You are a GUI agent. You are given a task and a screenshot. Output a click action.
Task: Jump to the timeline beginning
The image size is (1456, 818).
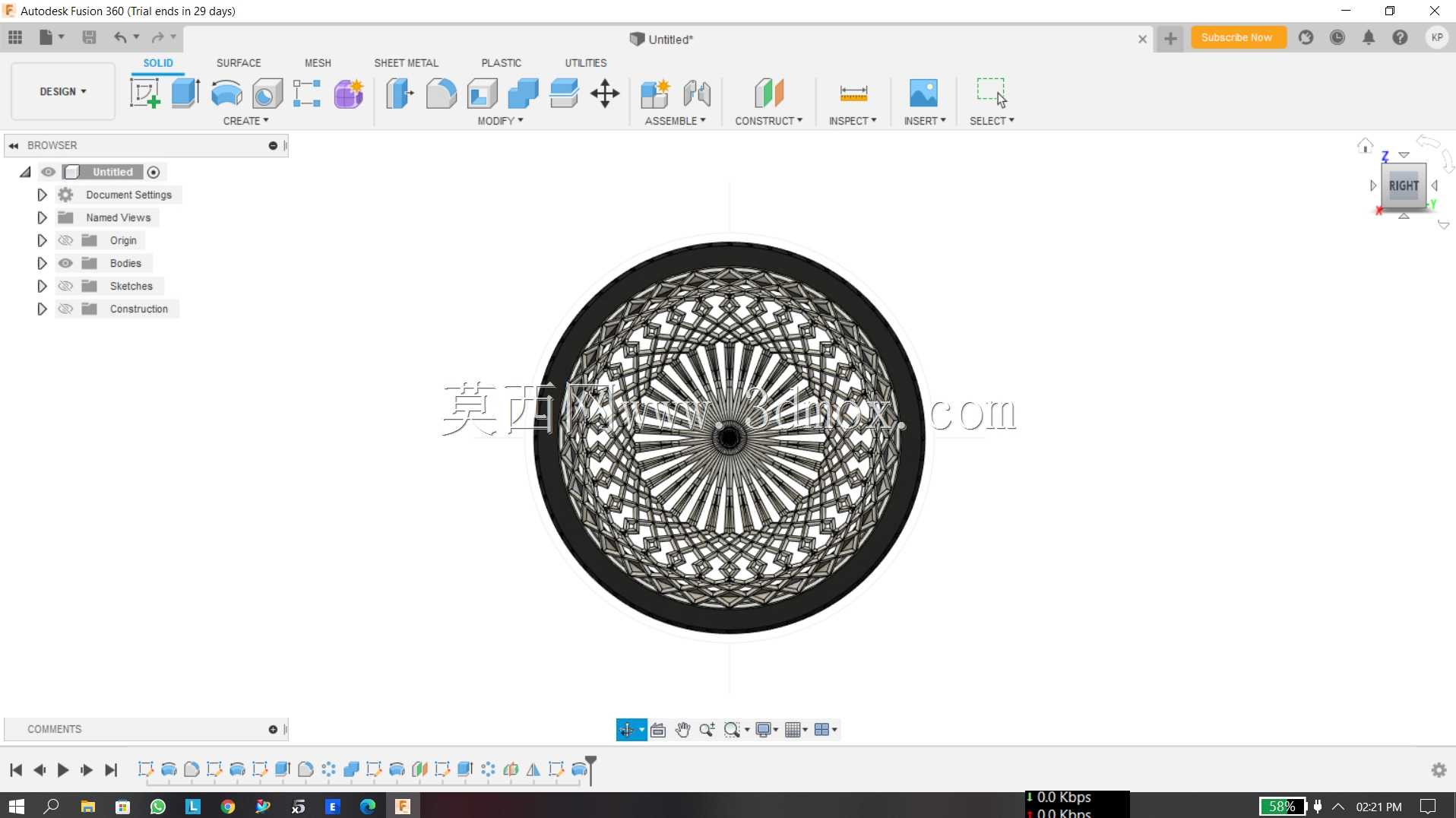point(16,770)
